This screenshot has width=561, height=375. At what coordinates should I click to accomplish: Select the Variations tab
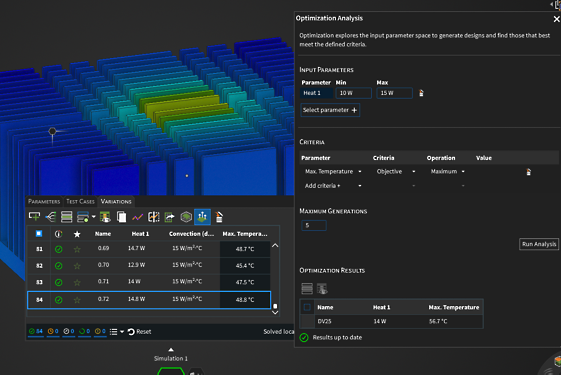[x=116, y=201]
